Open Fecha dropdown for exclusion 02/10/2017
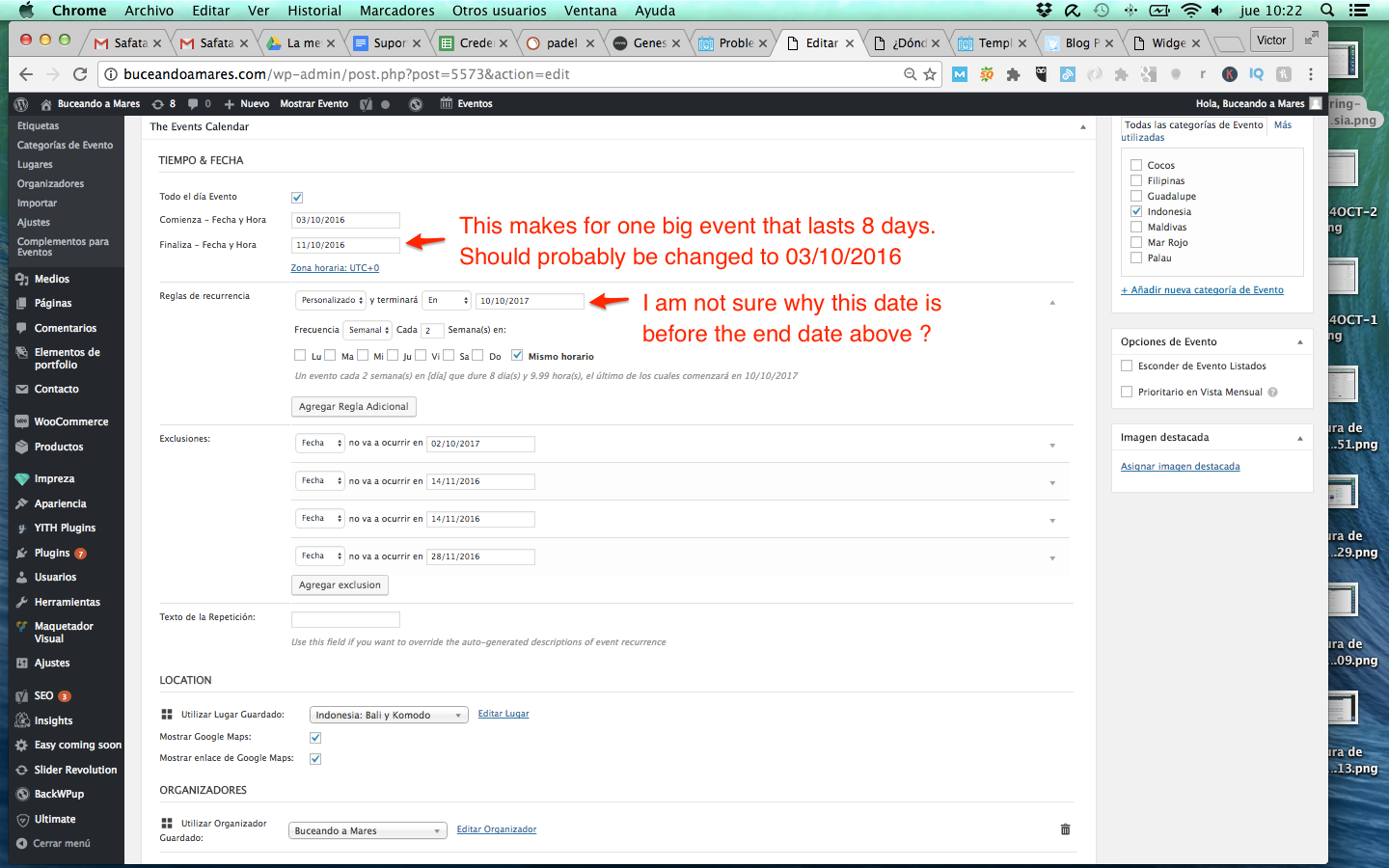1389x868 pixels. 319,444
